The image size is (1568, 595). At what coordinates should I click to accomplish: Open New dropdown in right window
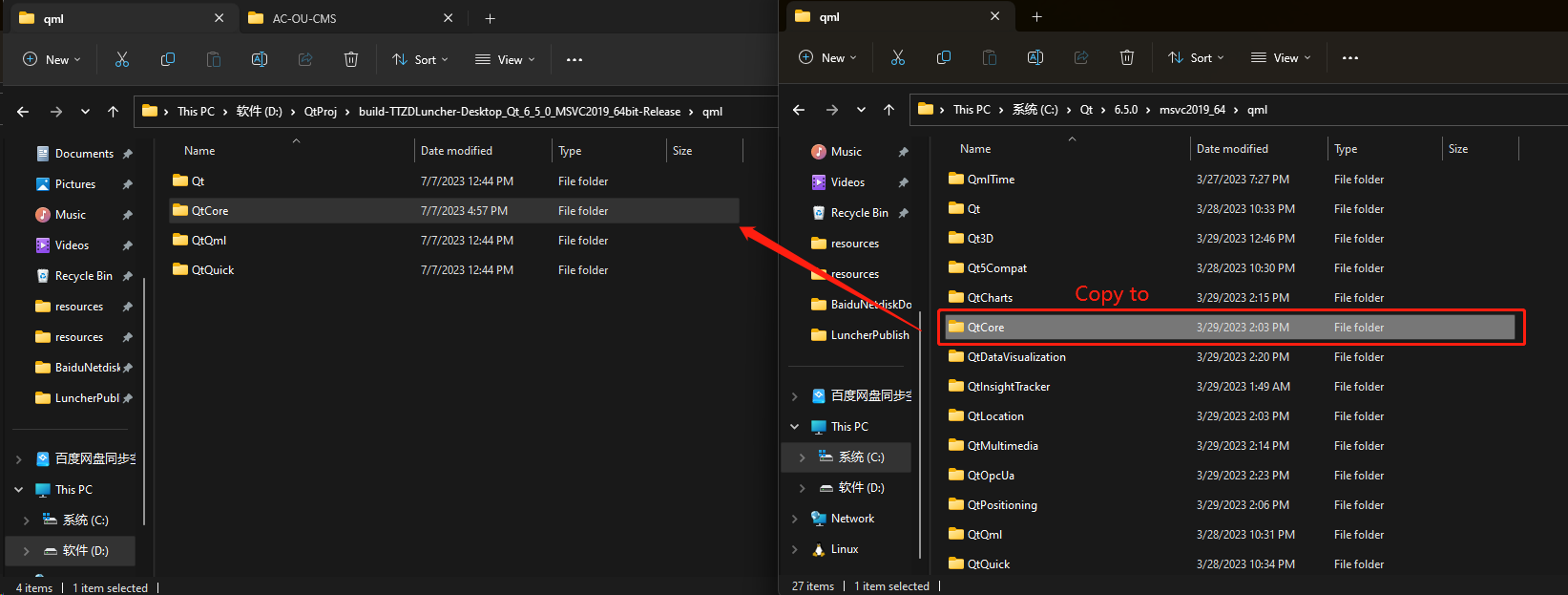coord(828,57)
